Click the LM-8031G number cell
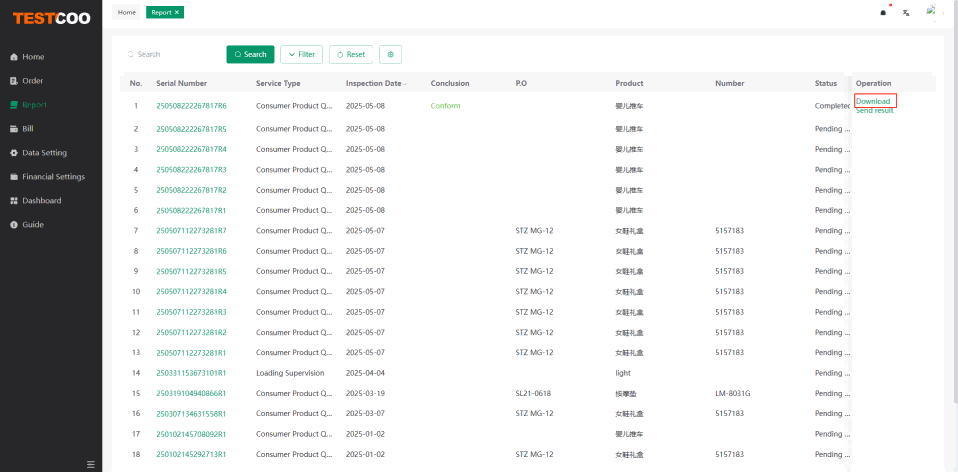 [733, 393]
